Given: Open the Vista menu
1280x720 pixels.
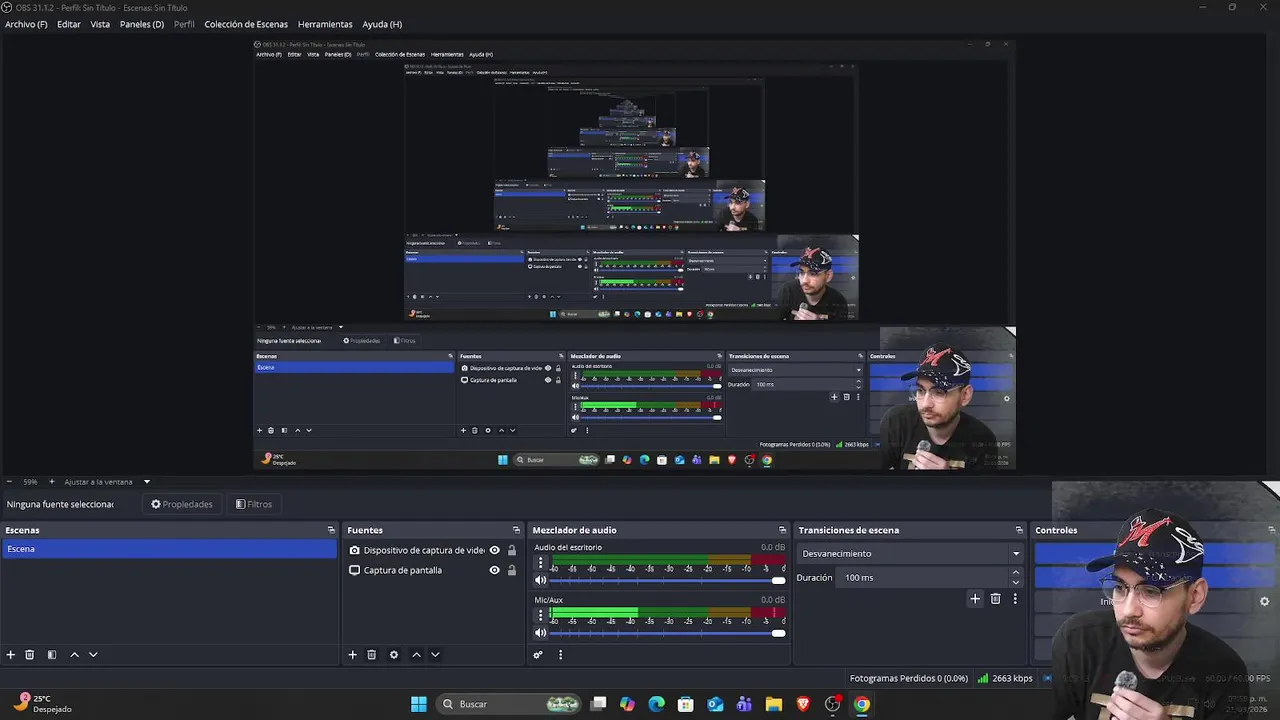Looking at the screenshot, I should (100, 24).
